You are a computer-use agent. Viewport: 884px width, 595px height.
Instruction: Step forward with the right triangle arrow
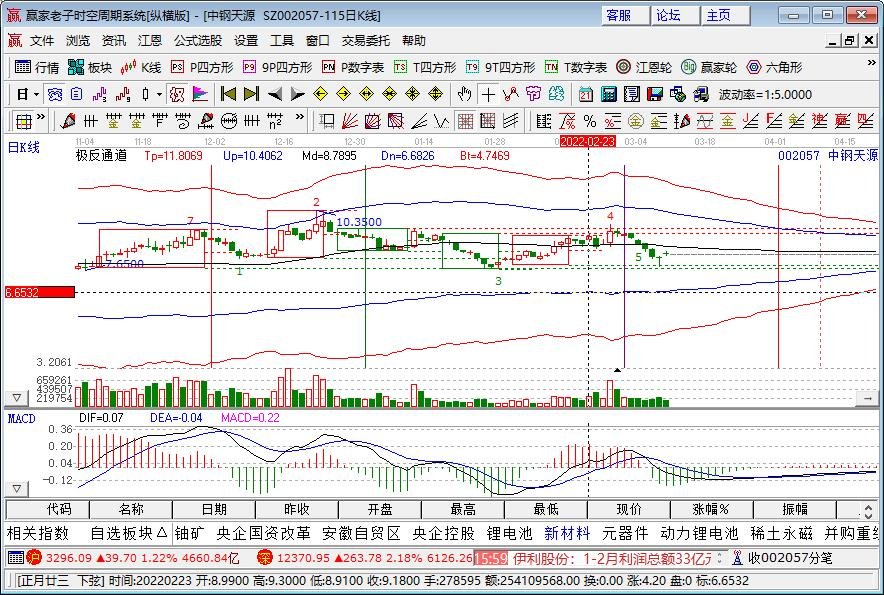[x=297, y=94]
